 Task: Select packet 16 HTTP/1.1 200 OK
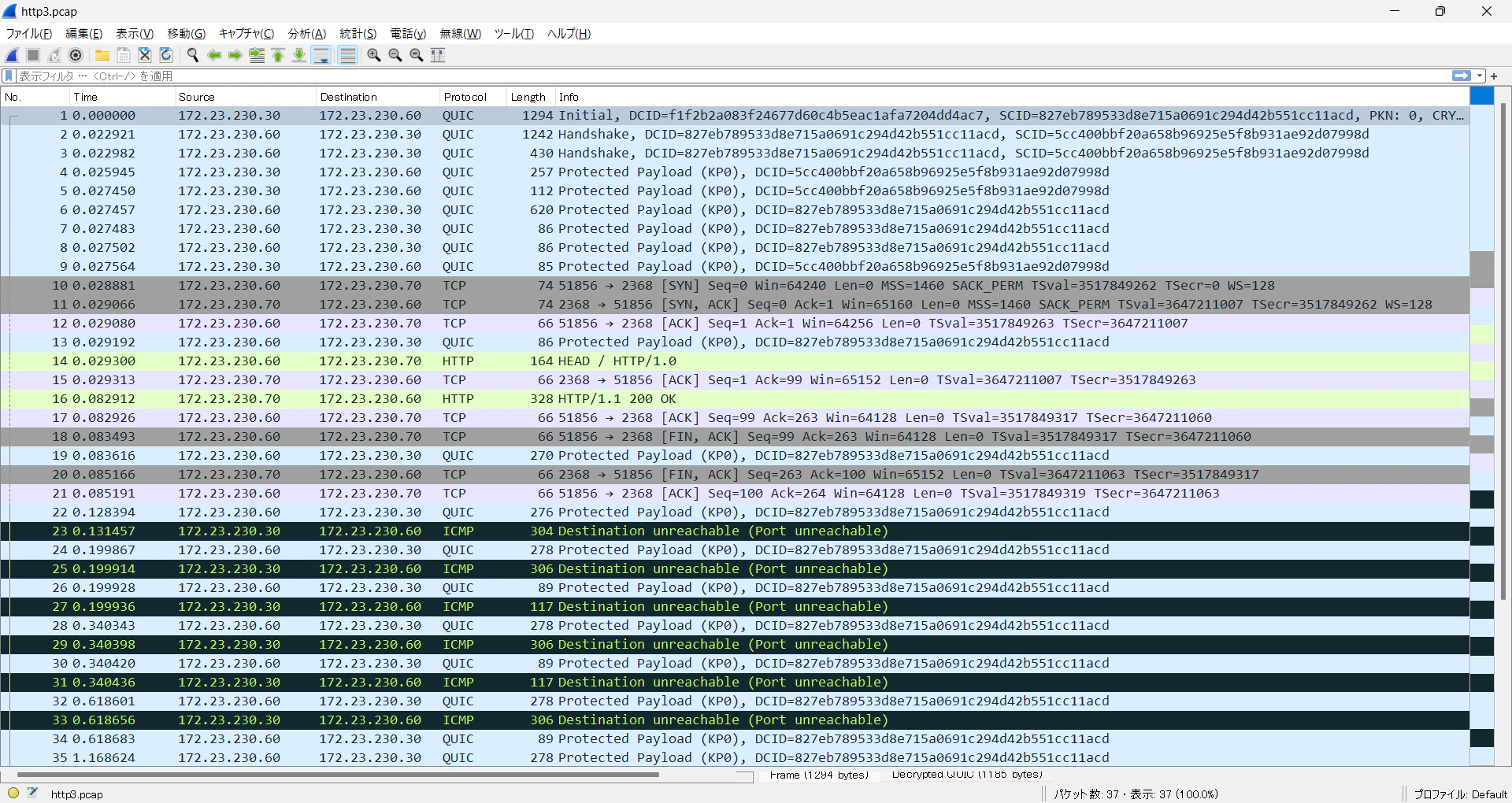pyautogui.click(x=735, y=399)
